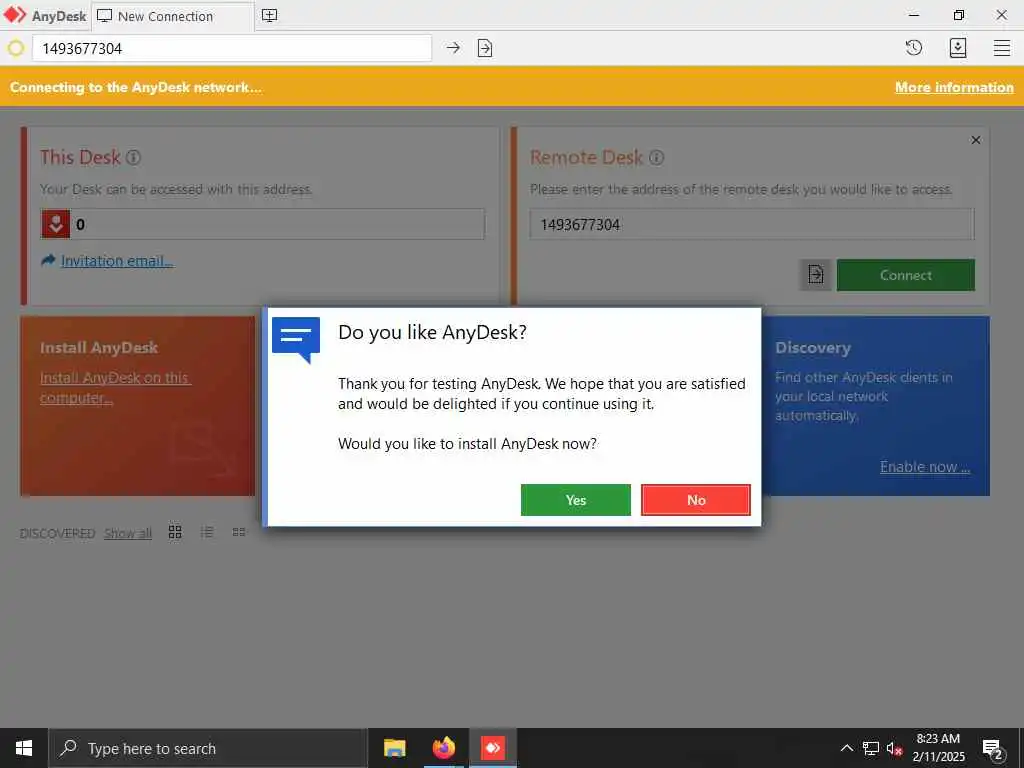Switch to the New Connection tab

pos(172,16)
